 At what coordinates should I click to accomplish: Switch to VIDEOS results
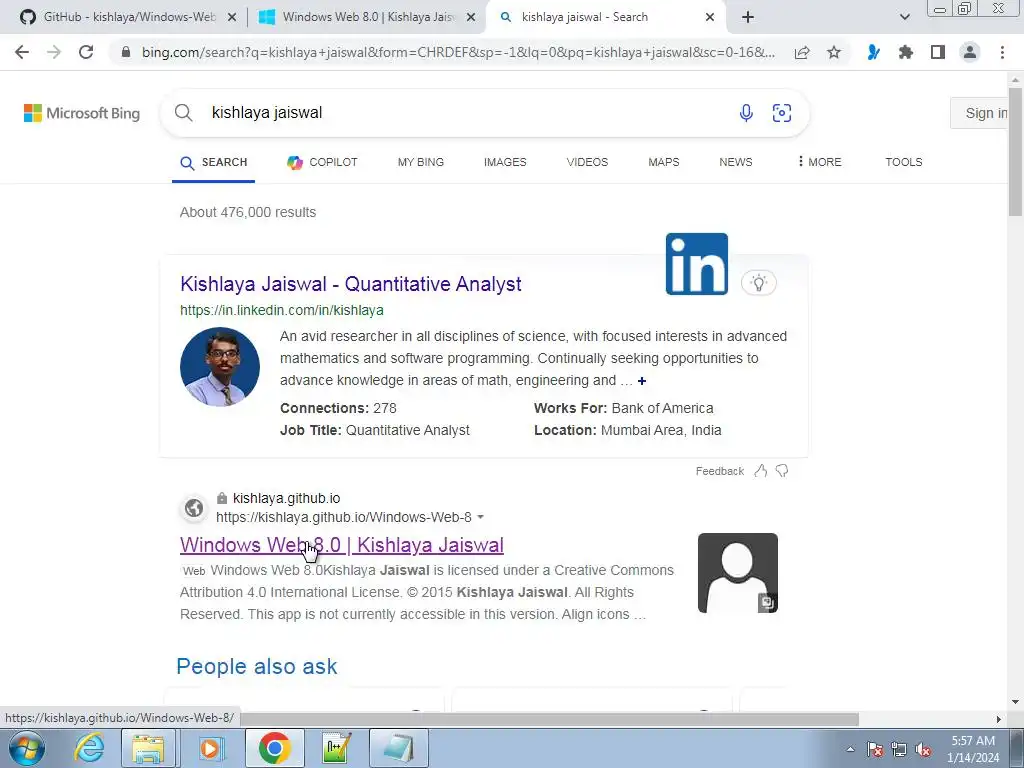point(587,162)
